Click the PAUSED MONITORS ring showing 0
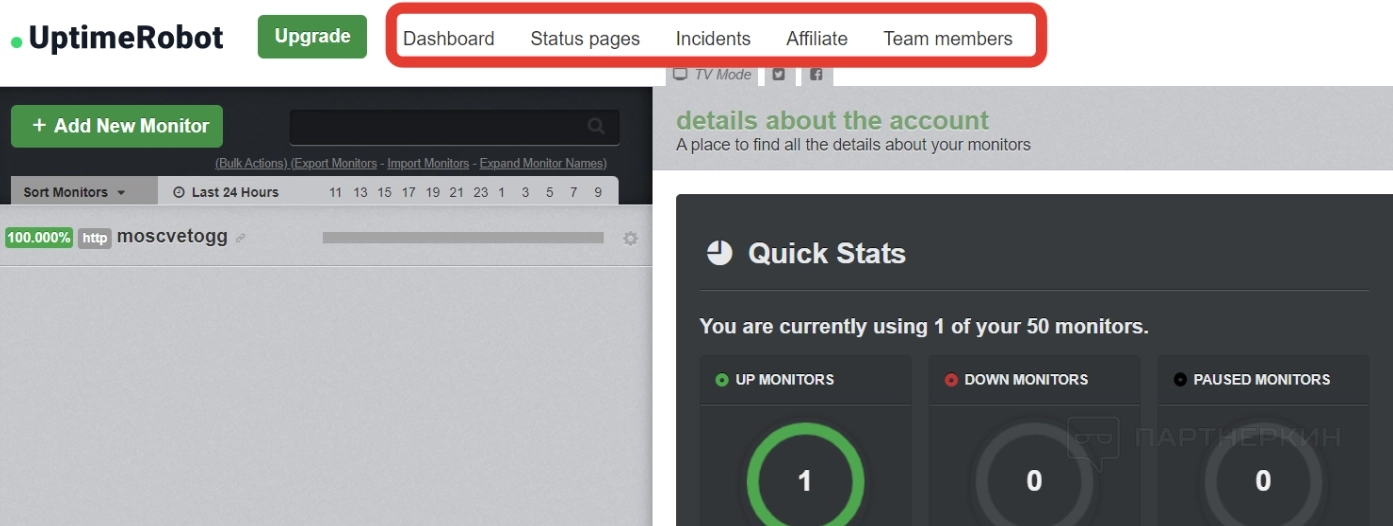The width and height of the screenshot is (1393, 526). point(1263,481)
